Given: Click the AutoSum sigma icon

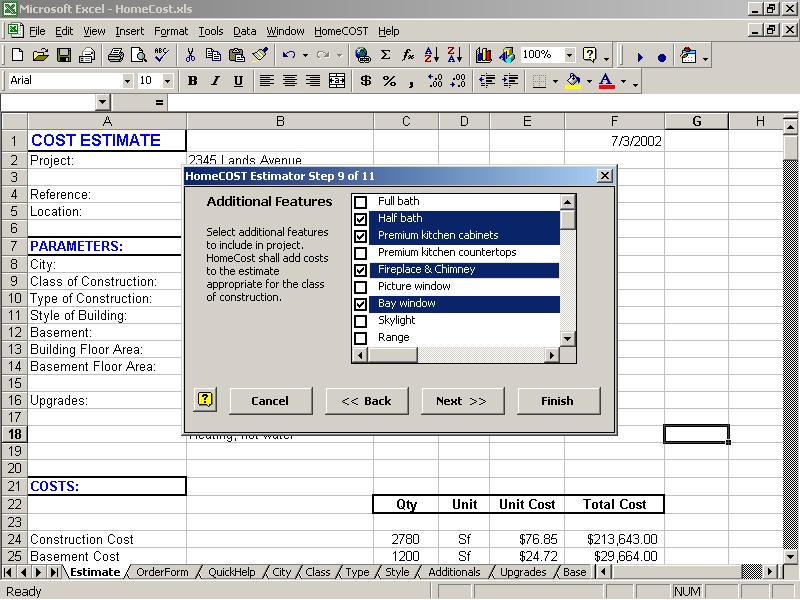Looking at the screenshot, I should (x=385, y=56).
